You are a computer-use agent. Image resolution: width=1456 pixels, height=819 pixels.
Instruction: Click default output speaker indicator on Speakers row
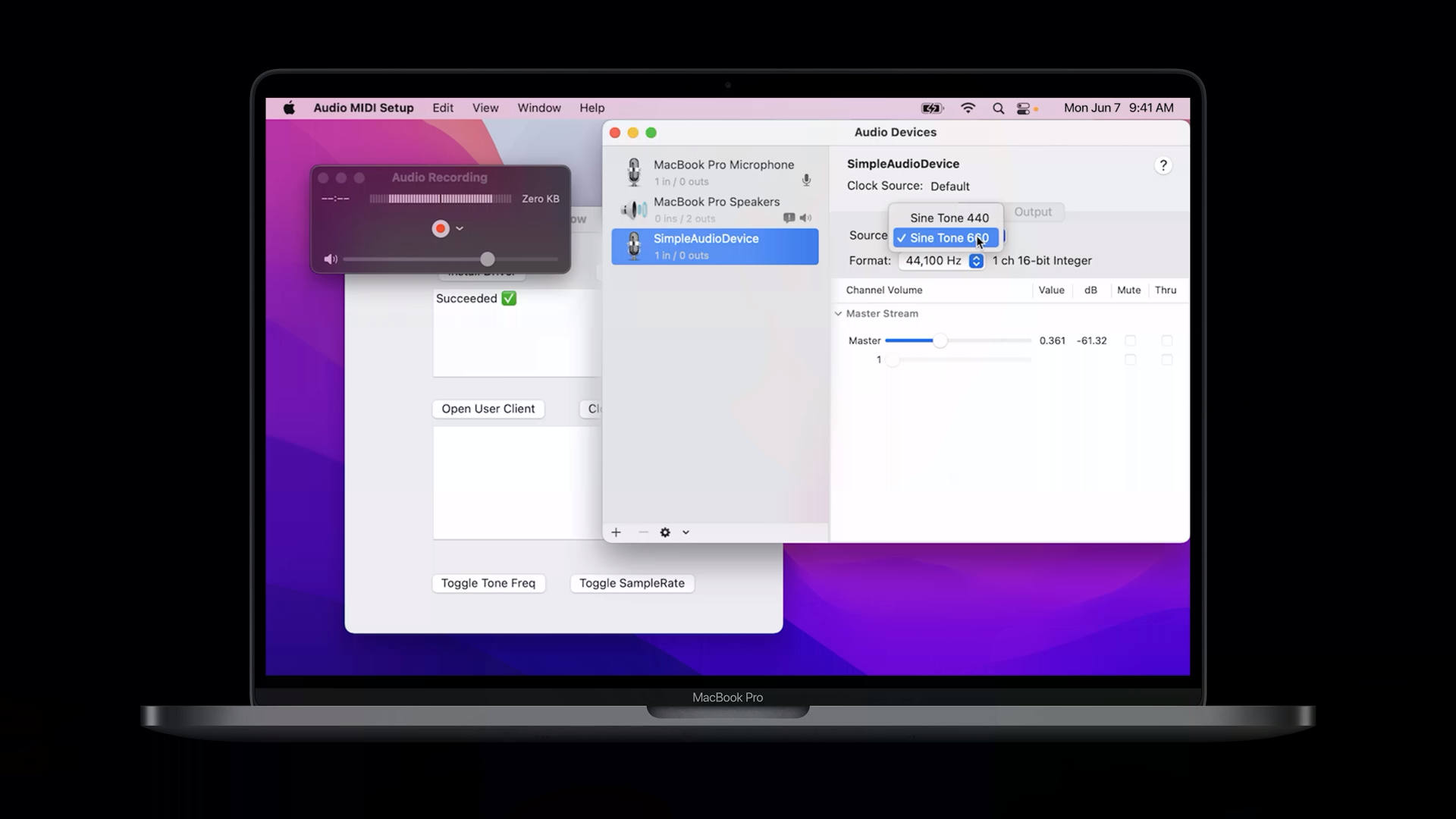click(x=805, y=218)
